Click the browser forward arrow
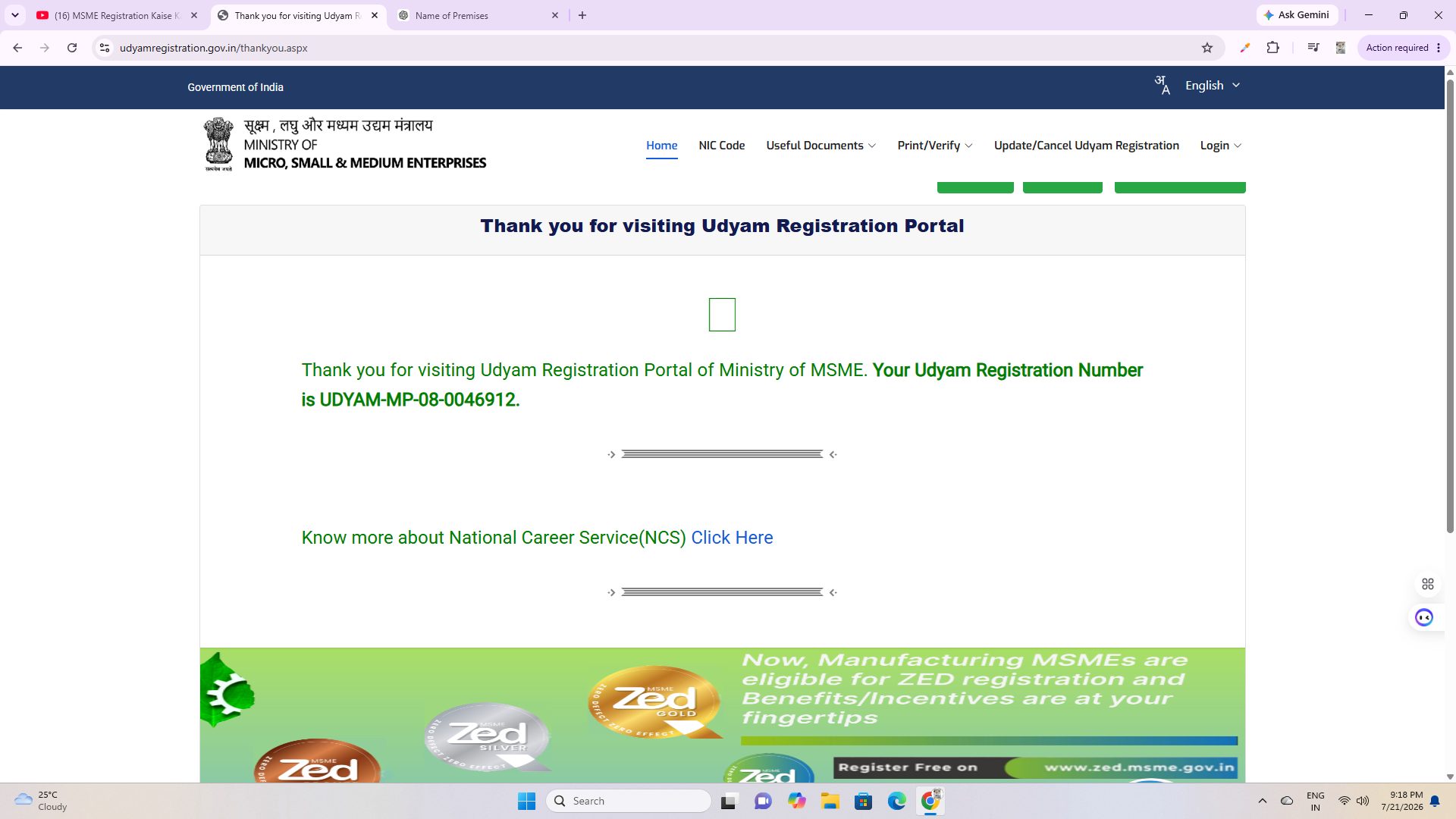This screenshot has height=819, width=1456. coord(45,48)
